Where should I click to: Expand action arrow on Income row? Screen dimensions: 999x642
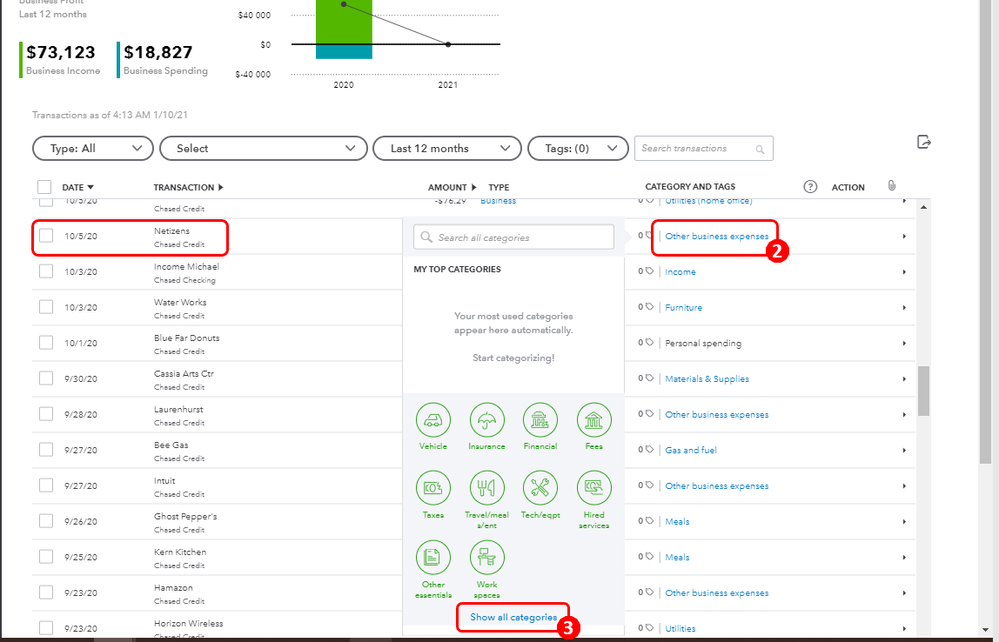coord(904,272)
